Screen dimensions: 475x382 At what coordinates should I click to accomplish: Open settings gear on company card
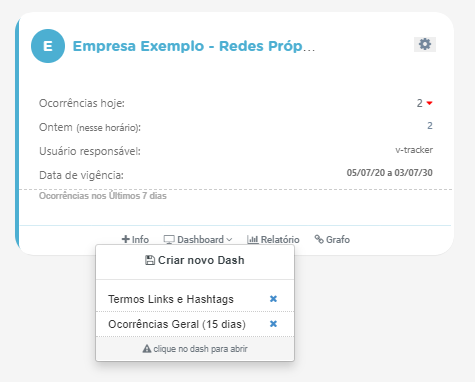[x=425, y=44]
